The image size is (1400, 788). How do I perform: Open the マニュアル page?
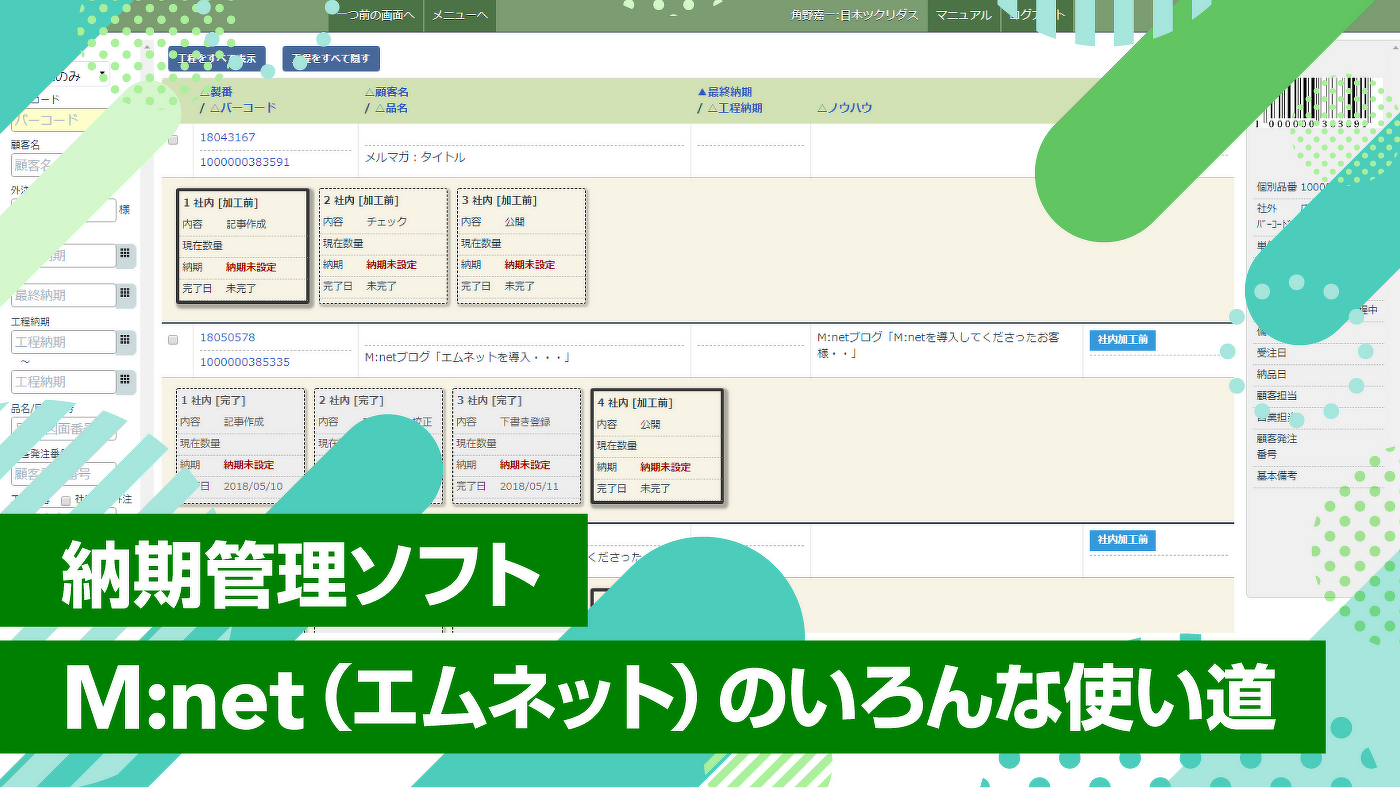[964, 15]
